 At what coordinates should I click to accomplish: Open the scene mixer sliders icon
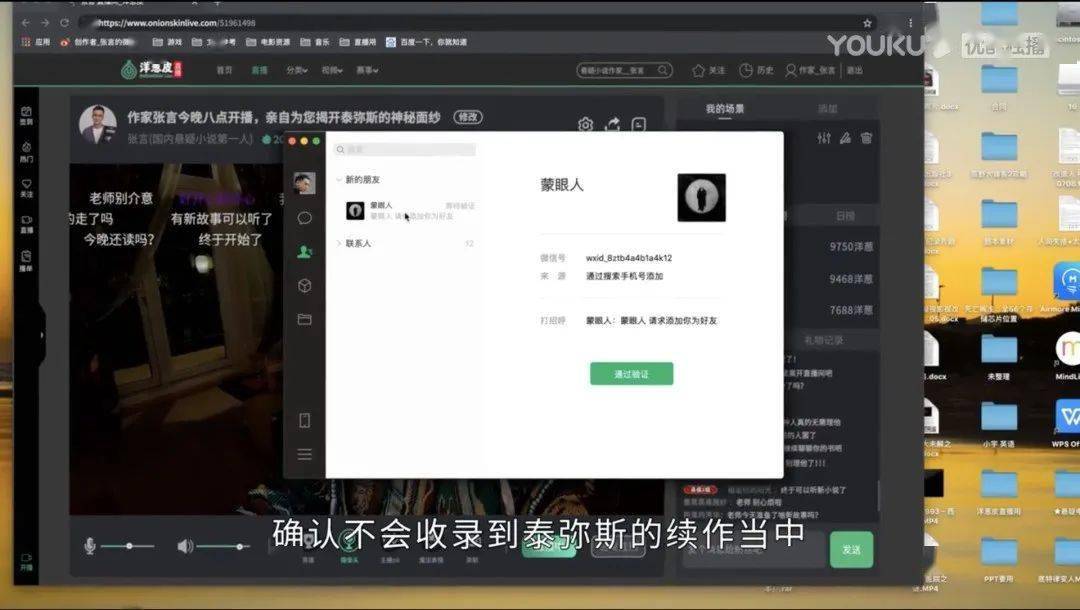pos(824,138)
